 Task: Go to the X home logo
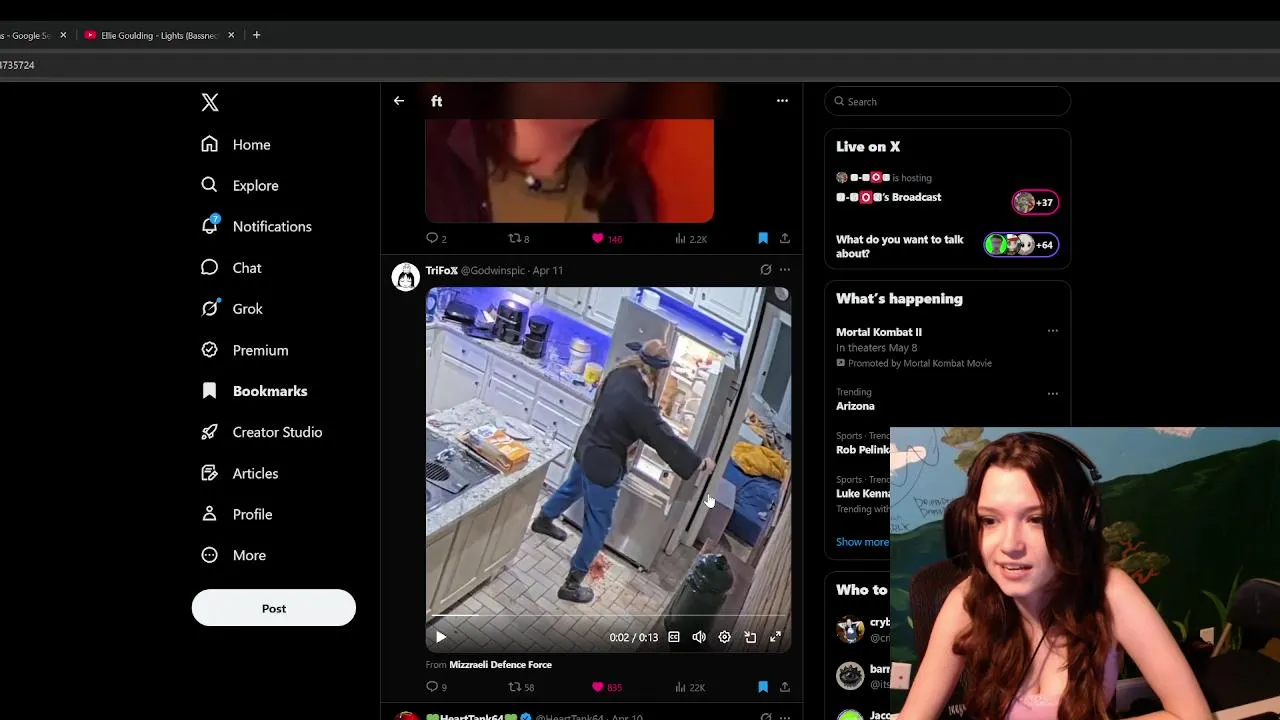210,102
